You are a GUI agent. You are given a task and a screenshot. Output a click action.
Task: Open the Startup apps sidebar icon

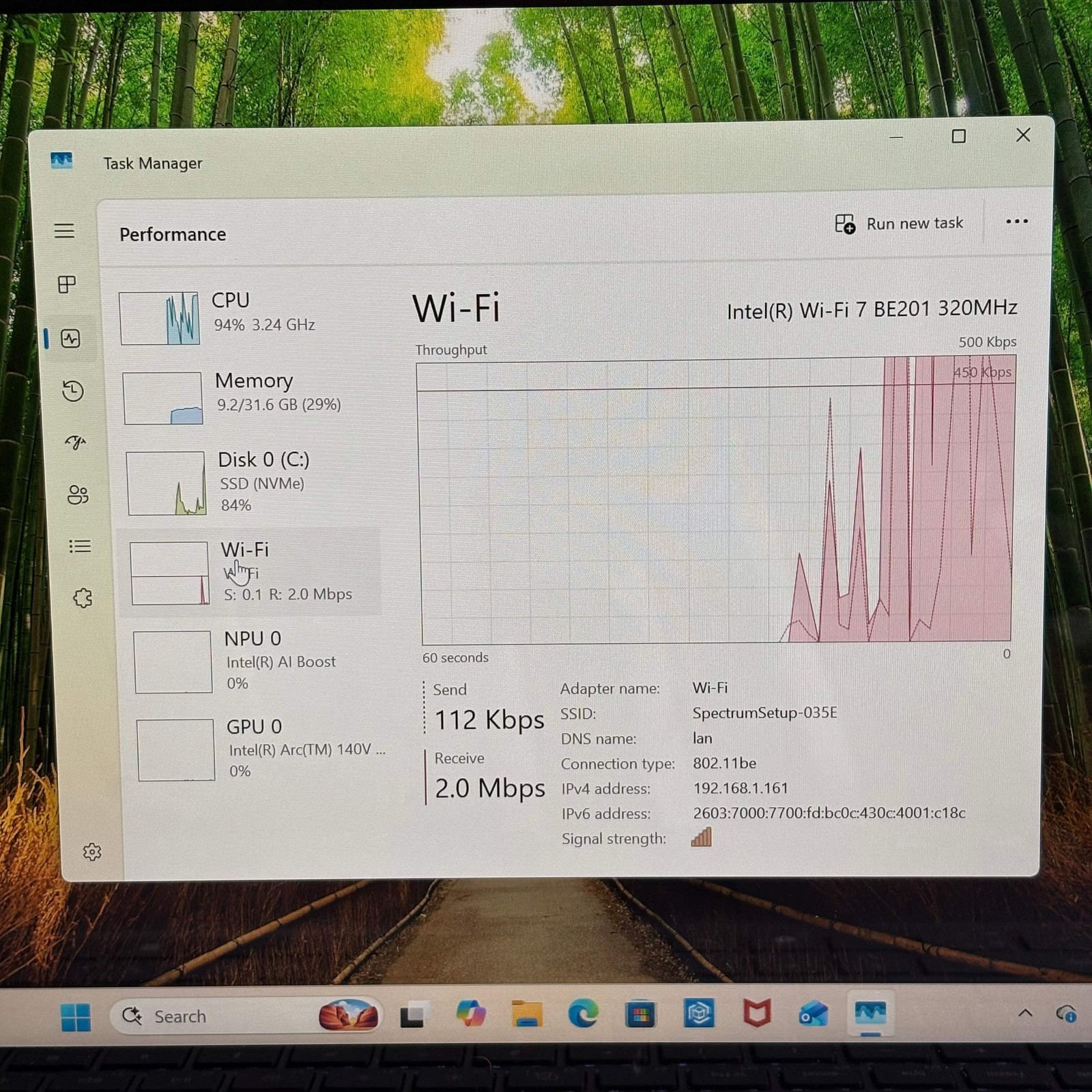point(76,442)
